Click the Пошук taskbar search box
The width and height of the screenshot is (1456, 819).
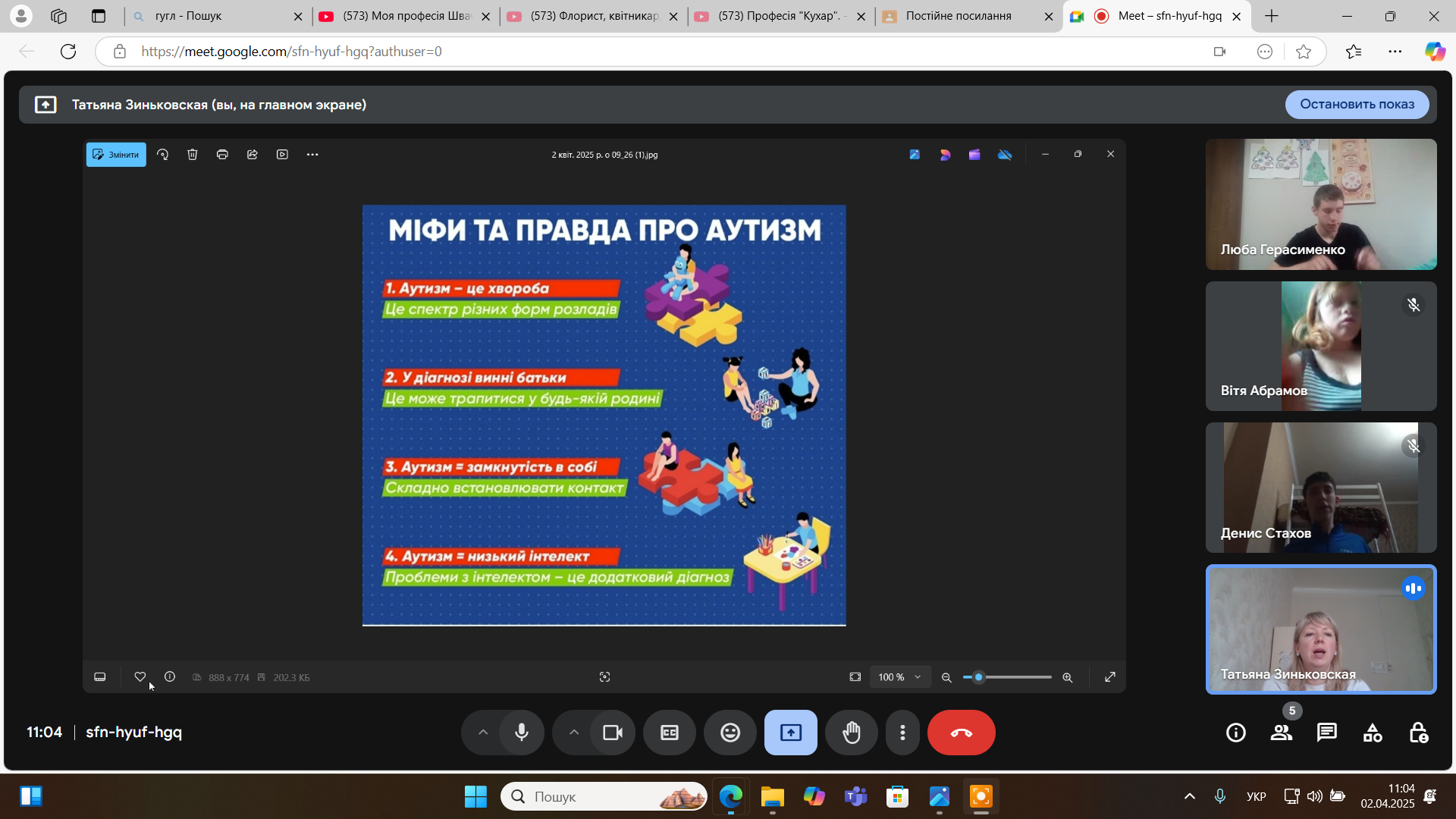pos(604,796)
